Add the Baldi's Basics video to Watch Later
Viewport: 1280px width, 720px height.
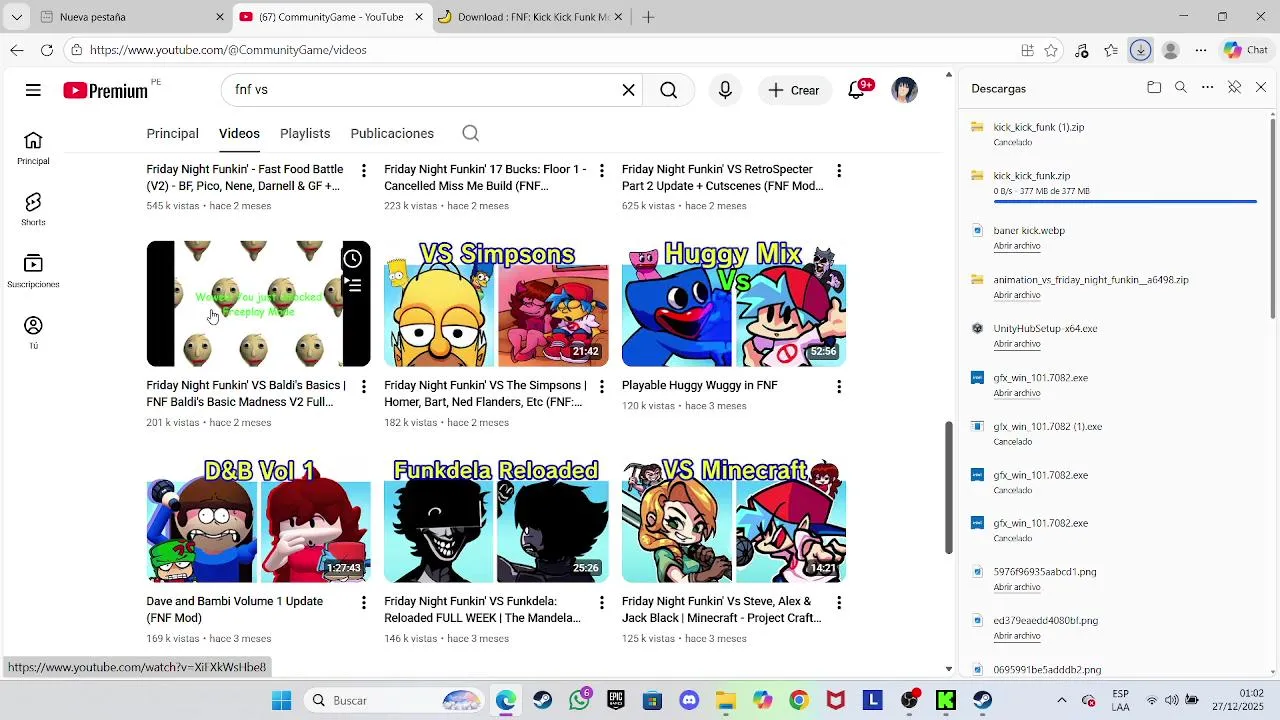tap(353, 260)
